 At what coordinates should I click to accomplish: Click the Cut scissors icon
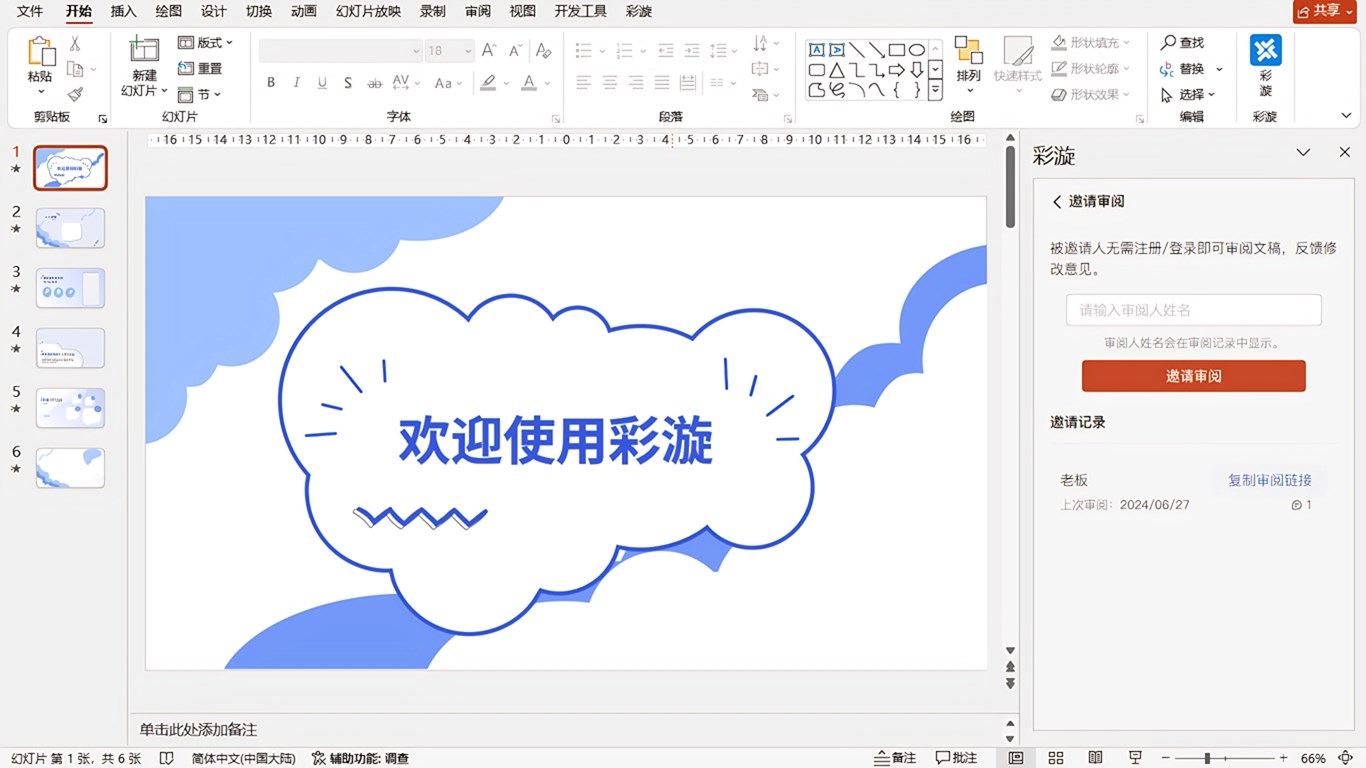[x=74, y=44]
